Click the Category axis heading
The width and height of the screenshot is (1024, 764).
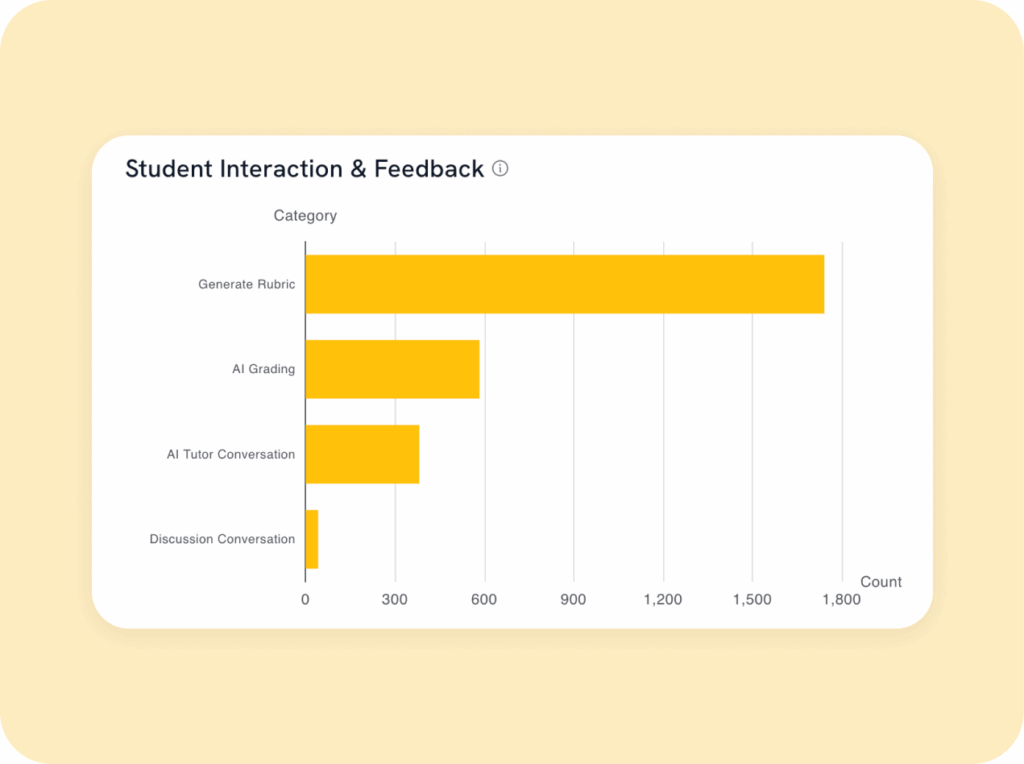[305, 216]
